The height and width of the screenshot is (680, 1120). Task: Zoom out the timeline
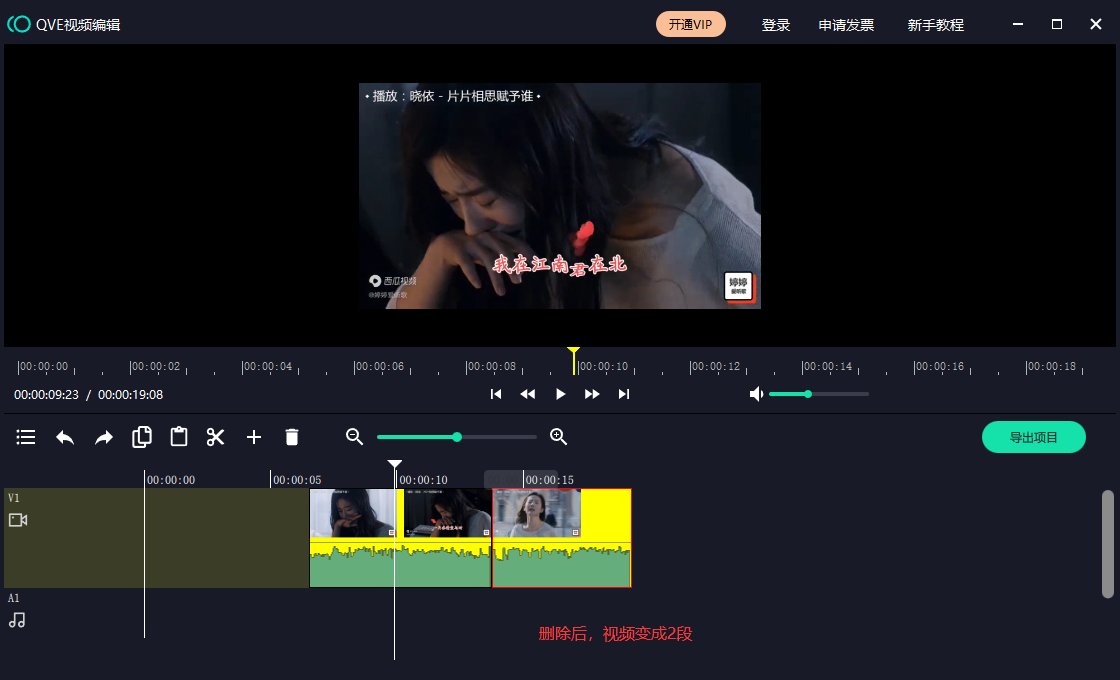354,437
